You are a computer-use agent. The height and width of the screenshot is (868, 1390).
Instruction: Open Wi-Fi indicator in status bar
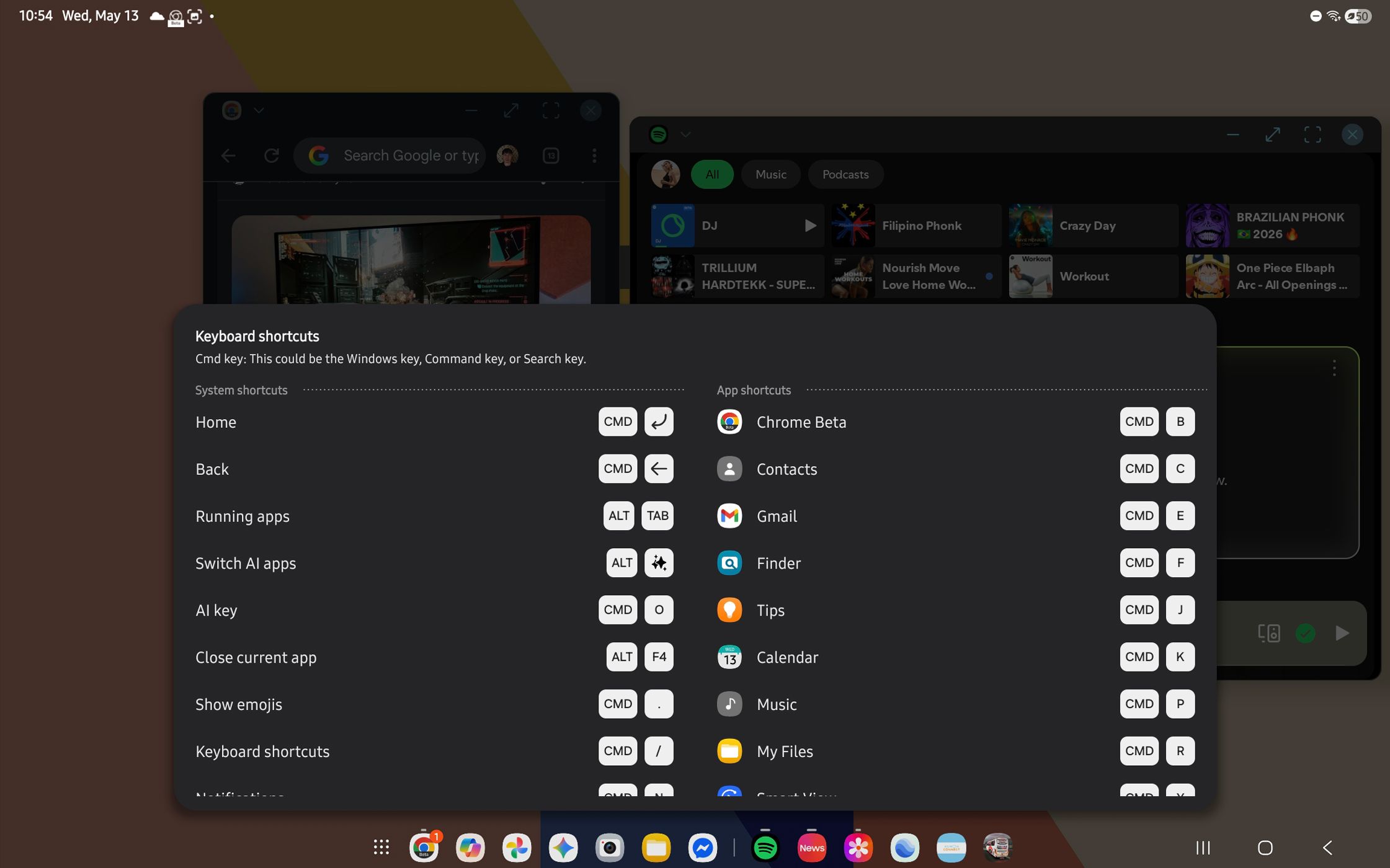pyautogui.click(x=1333, y=16)
